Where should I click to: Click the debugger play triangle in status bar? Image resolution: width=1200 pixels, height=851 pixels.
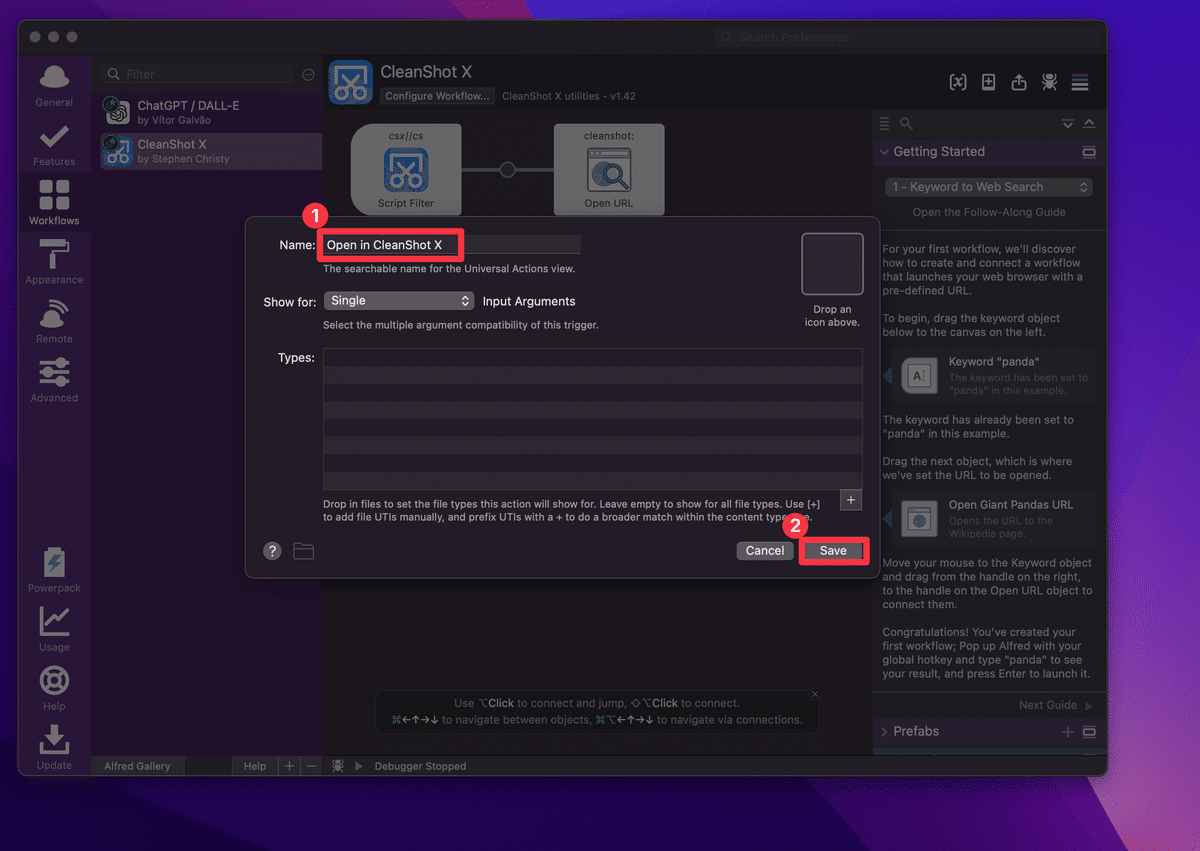[358, 766]
